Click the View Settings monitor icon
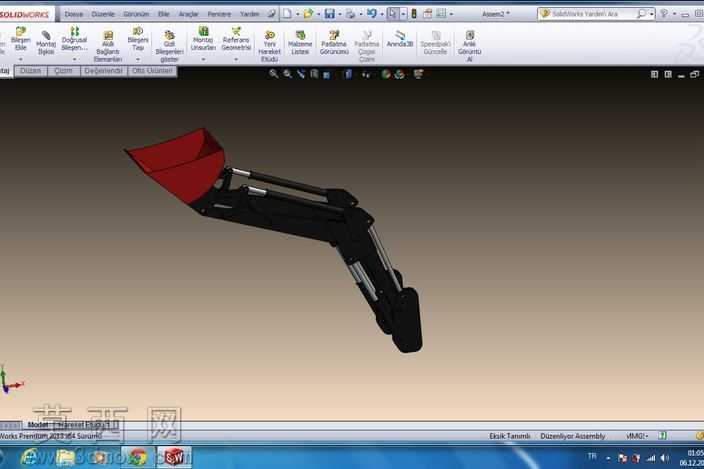The image size is (704, 469). click(x=418, y=74)
